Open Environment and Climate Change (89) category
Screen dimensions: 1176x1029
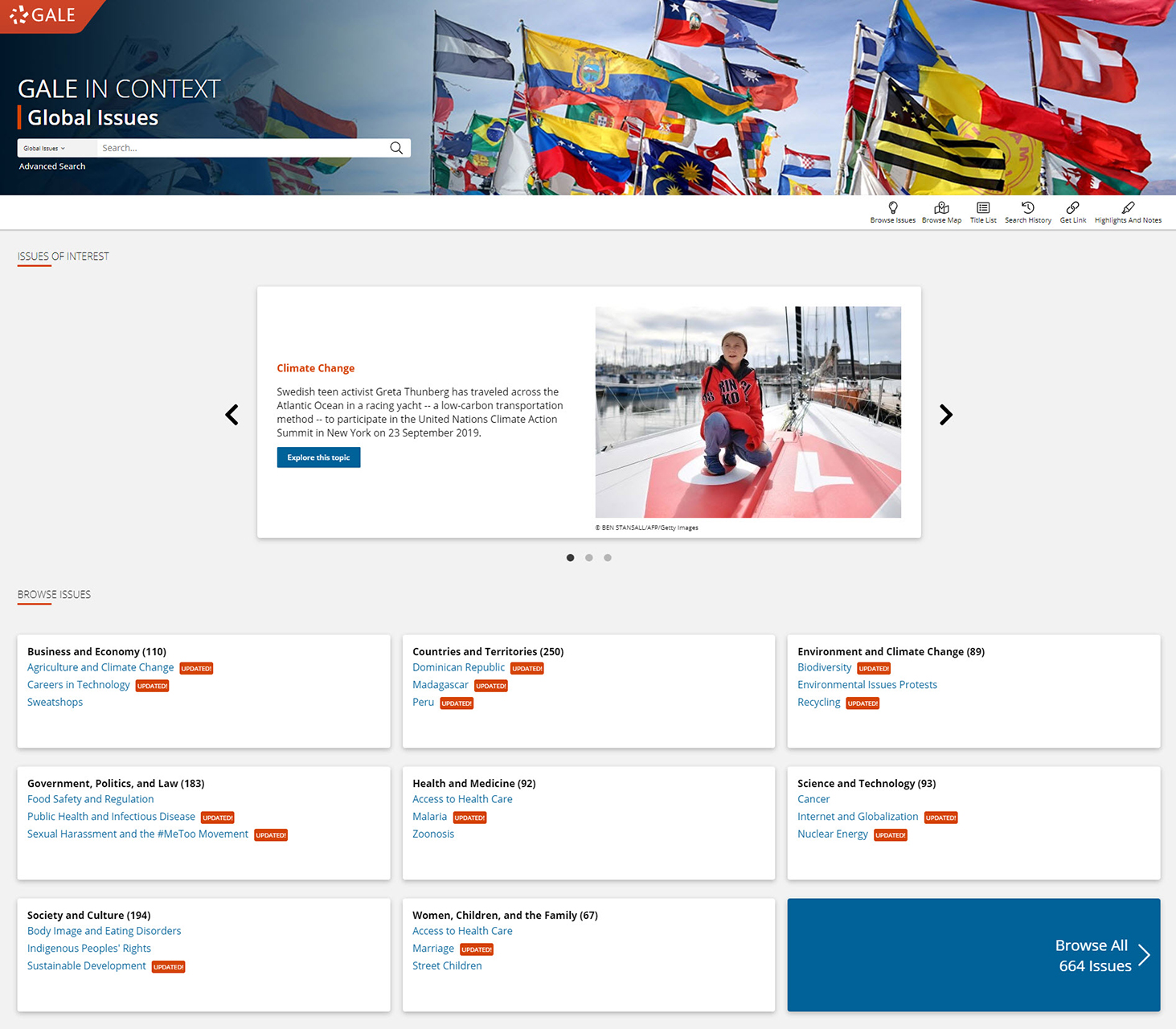pos(891,652)
